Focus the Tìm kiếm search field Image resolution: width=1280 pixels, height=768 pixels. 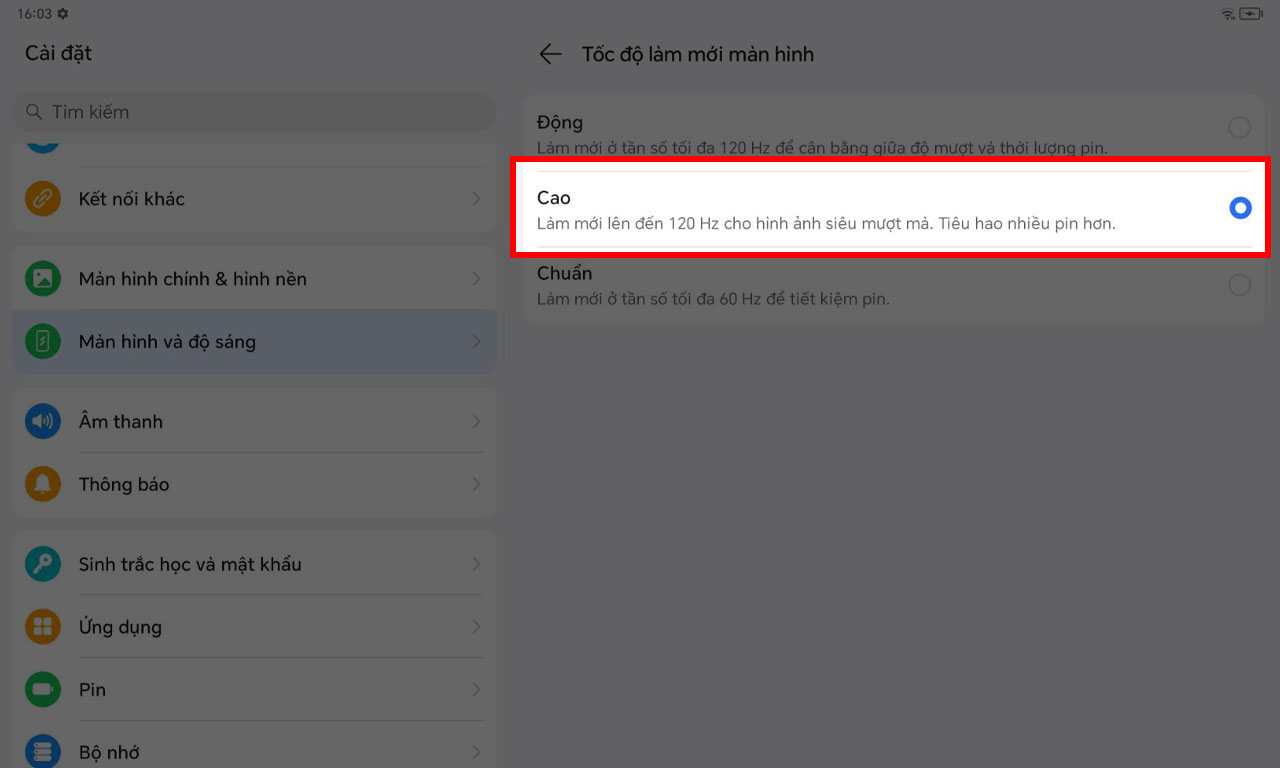254,112
